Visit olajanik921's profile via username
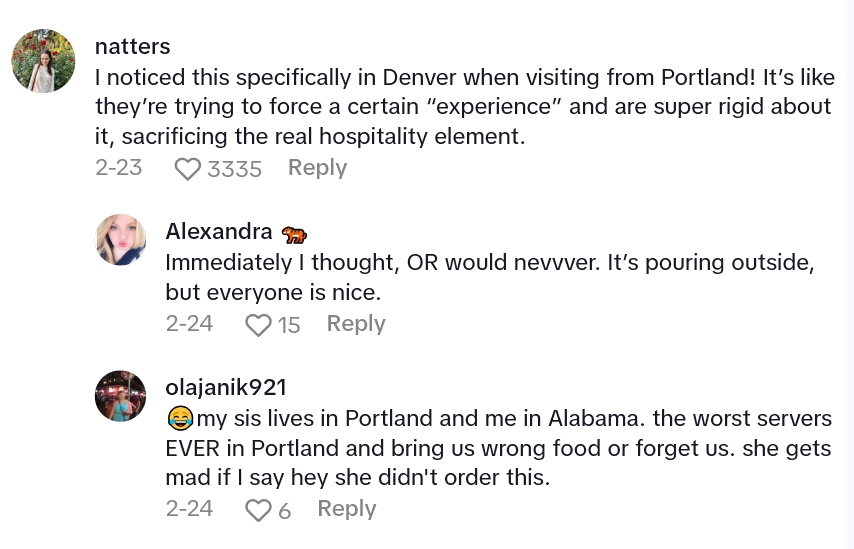The width and height of the screenshot is (854, 549). click(226, 388)
